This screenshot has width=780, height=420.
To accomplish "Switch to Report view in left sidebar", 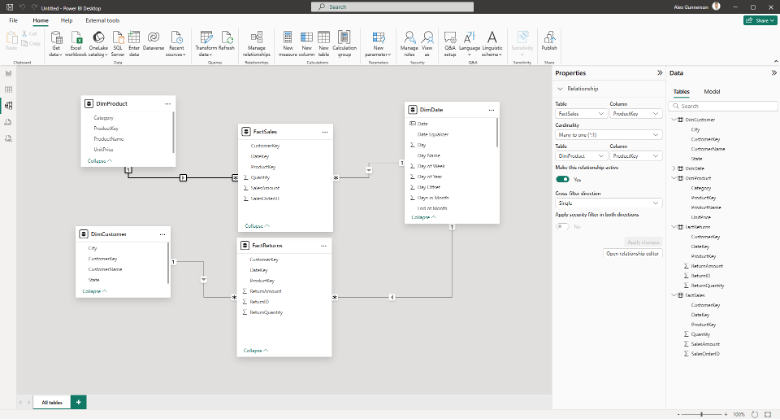I will coord(8,74).
